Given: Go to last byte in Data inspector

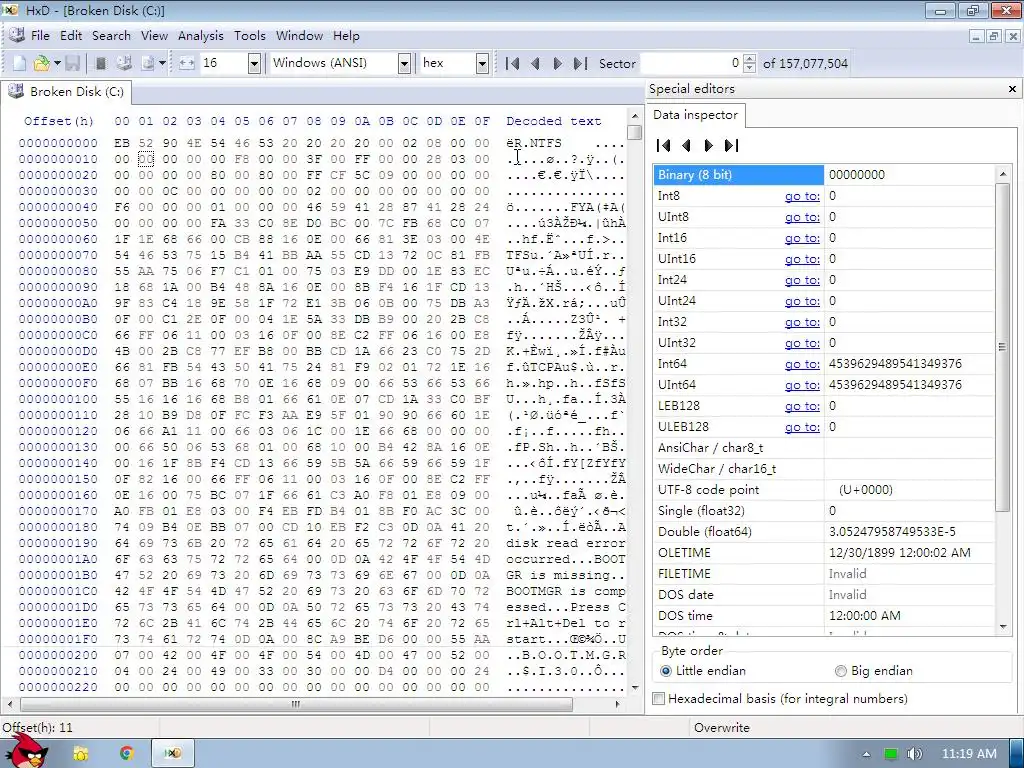Looking at the screenshot, I should click(x=731, y=146).
